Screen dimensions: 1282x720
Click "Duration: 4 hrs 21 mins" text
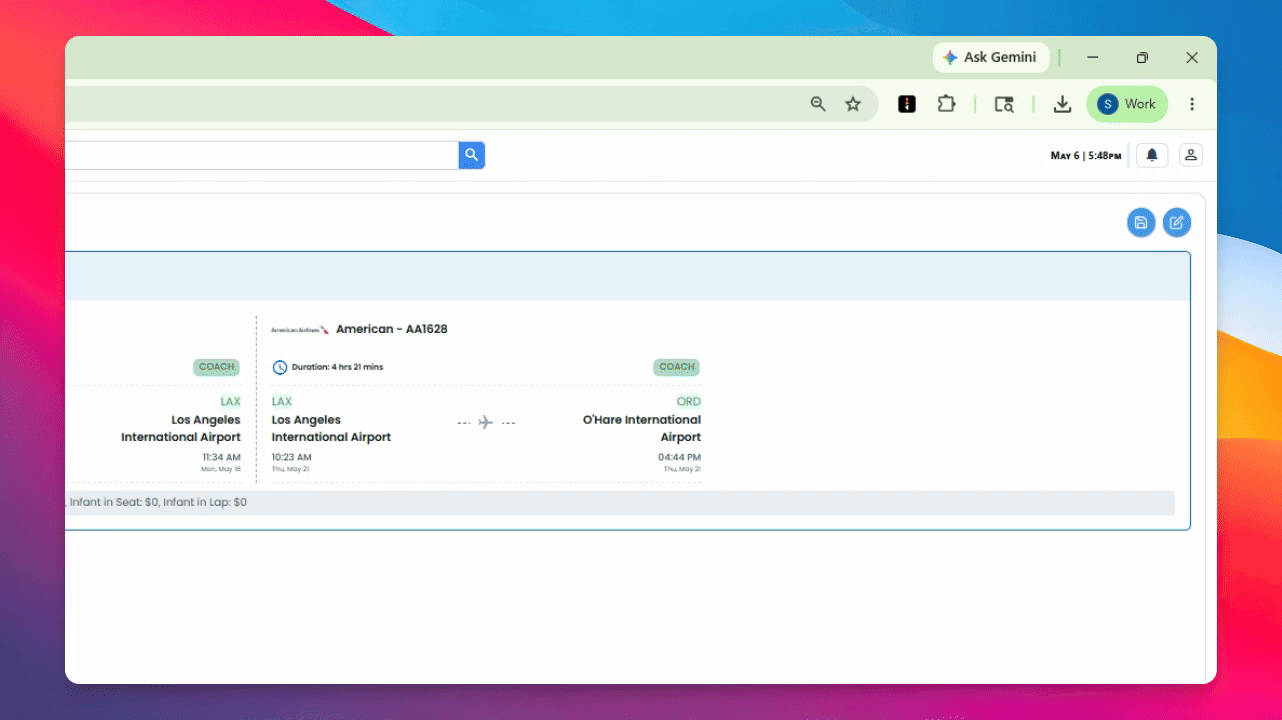337,367
